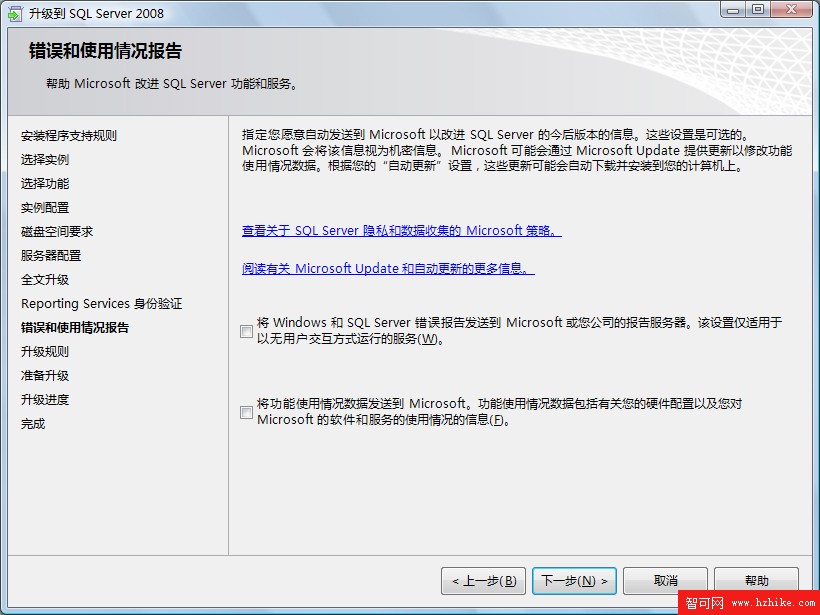This screenshot has height=615, width=820.
Task: Enable sending Windows and SQL Server error reports
Action: pos(246,331)
